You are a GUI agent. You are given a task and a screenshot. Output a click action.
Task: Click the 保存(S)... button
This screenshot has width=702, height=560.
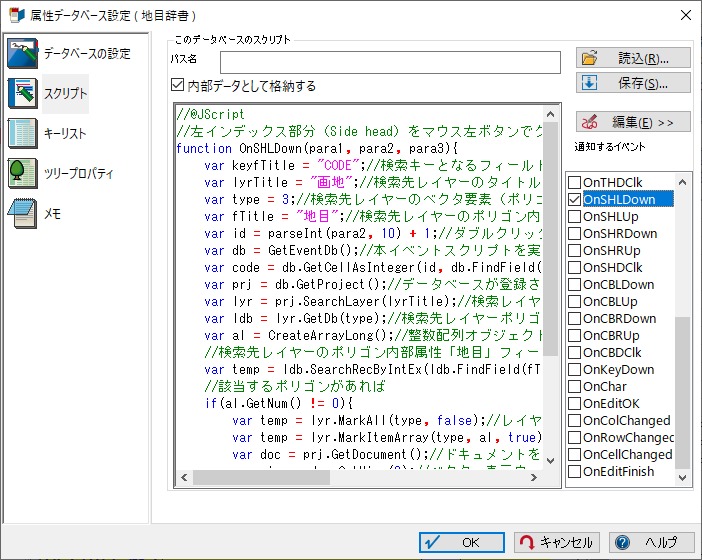(633, 83)
